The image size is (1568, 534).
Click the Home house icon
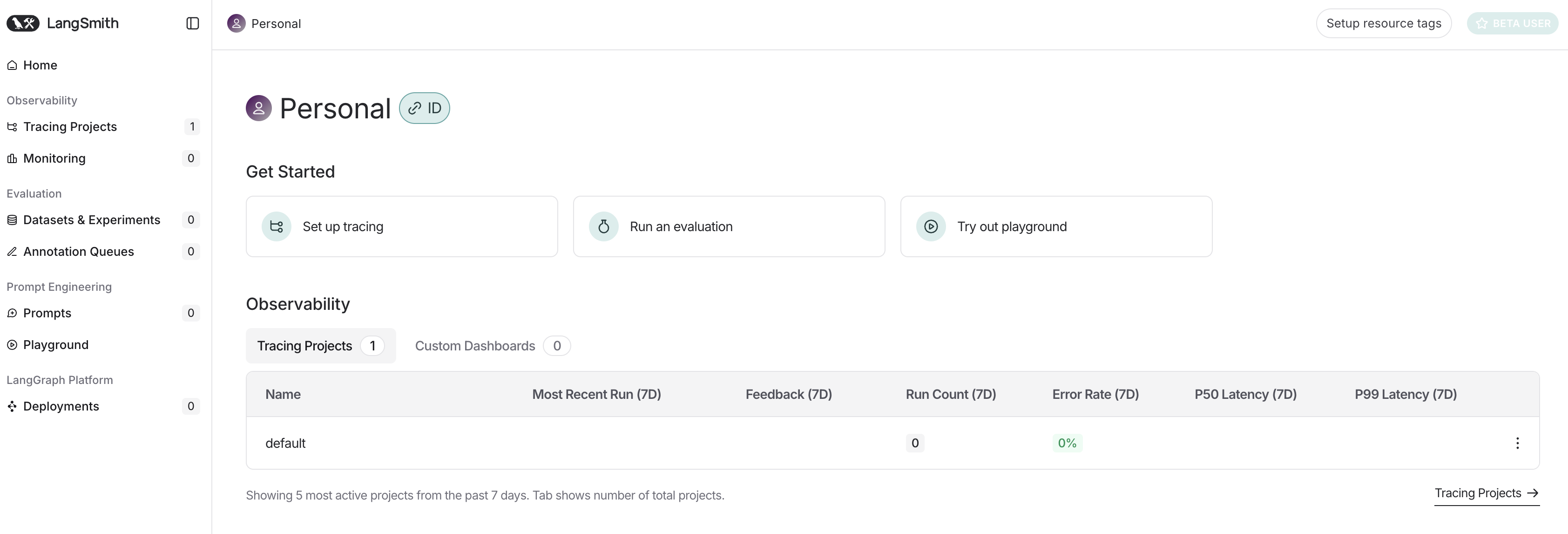(x=12, y=65)
